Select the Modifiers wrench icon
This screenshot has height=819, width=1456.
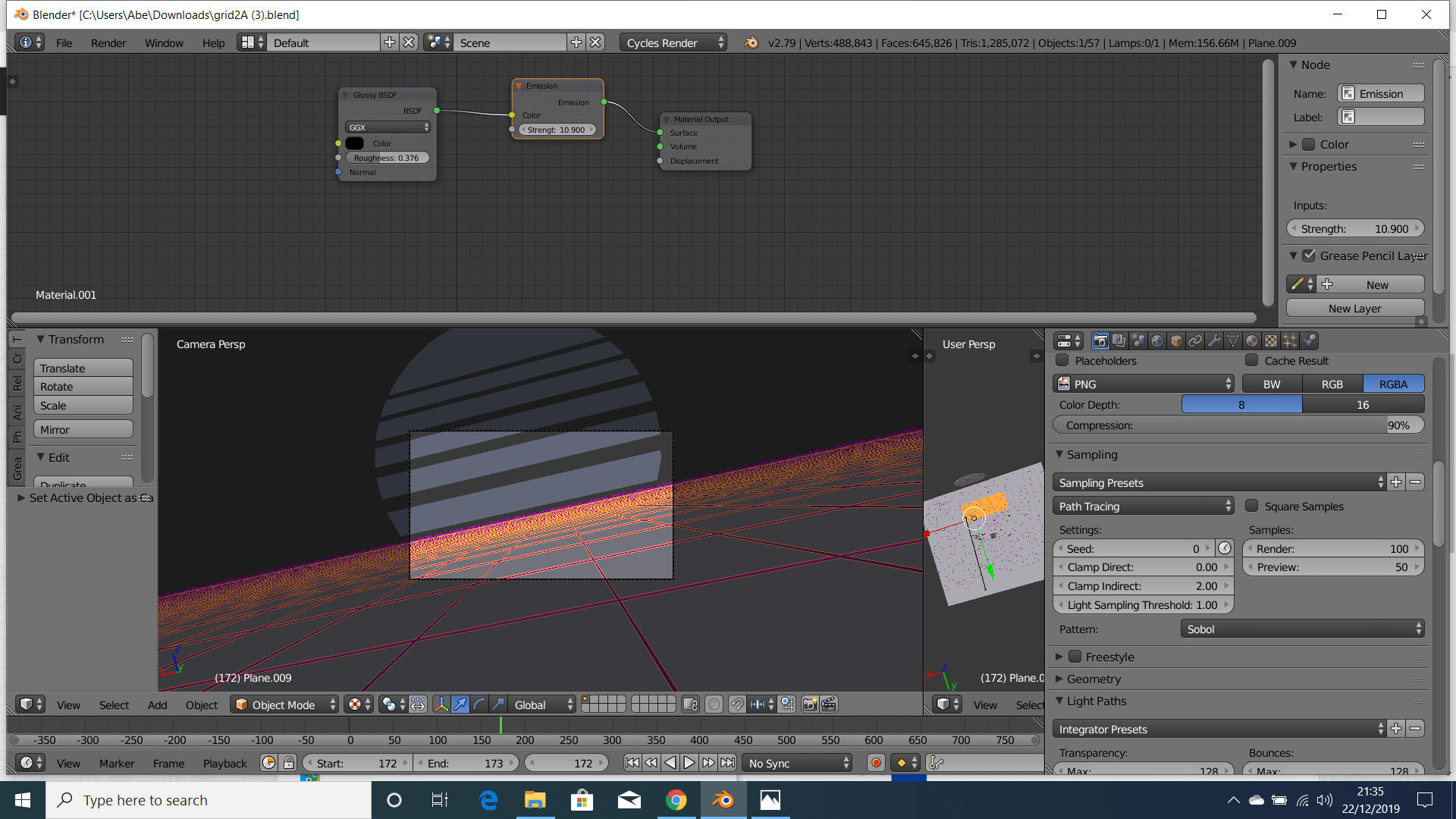point(1214,341)
